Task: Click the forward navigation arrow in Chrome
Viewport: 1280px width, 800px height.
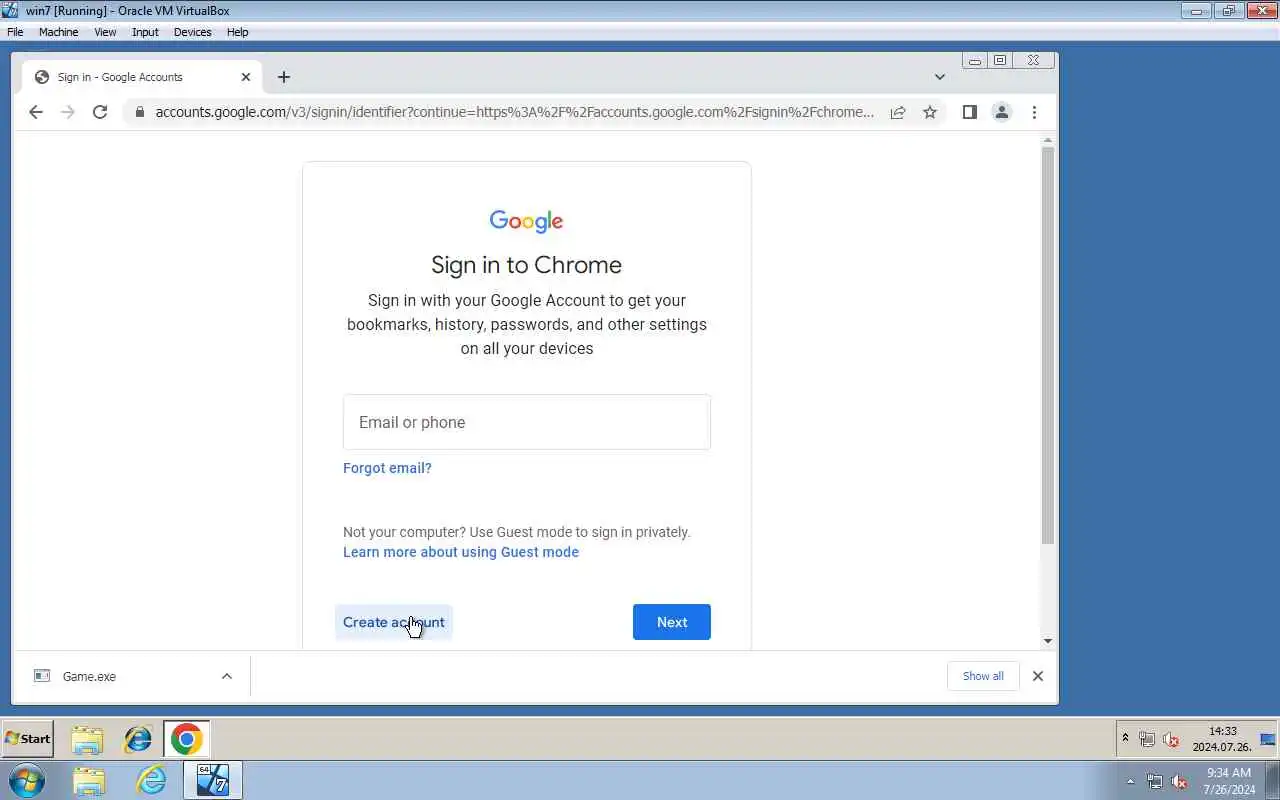Action: tap(68, 112)
